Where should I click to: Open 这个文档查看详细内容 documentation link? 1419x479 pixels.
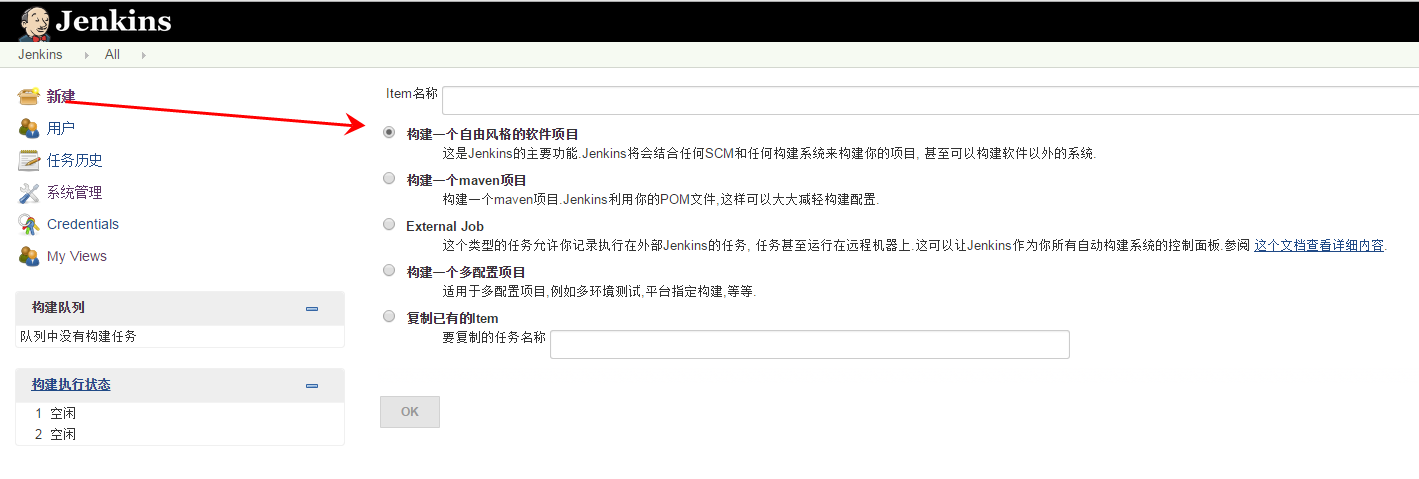click(x=1319, y=245)
